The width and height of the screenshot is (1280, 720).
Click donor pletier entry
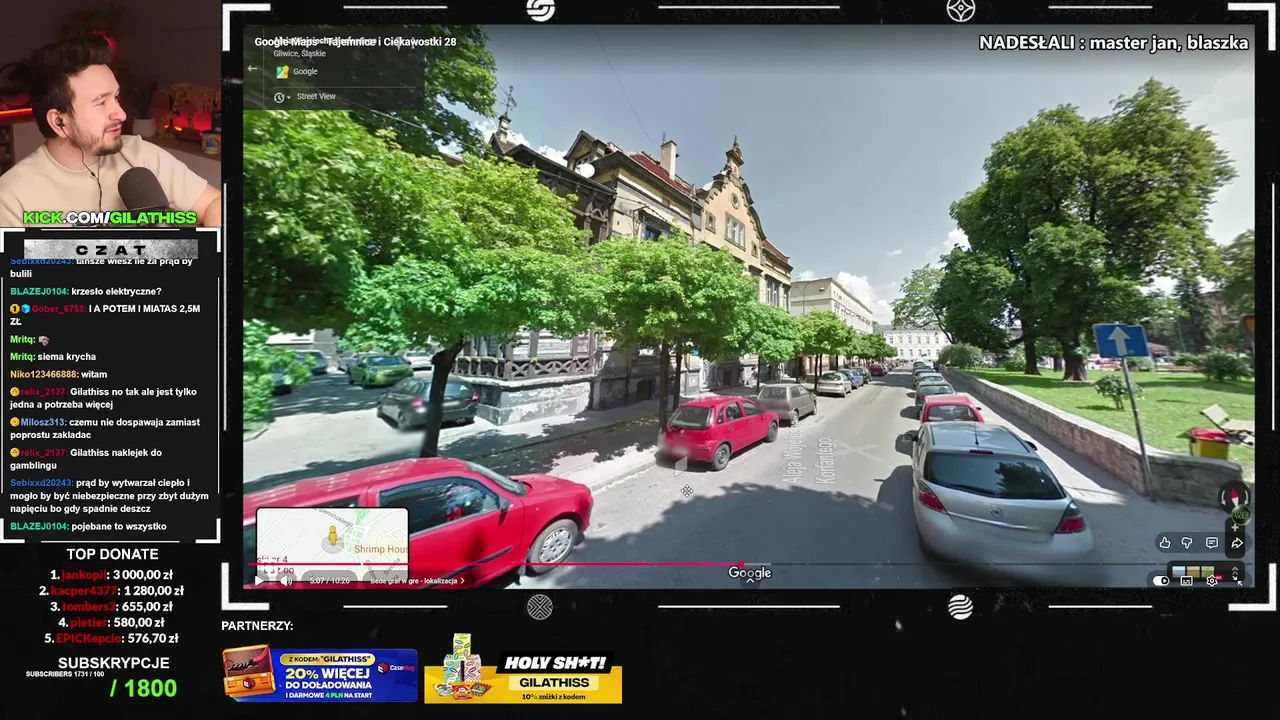click(x=112, y=622)
